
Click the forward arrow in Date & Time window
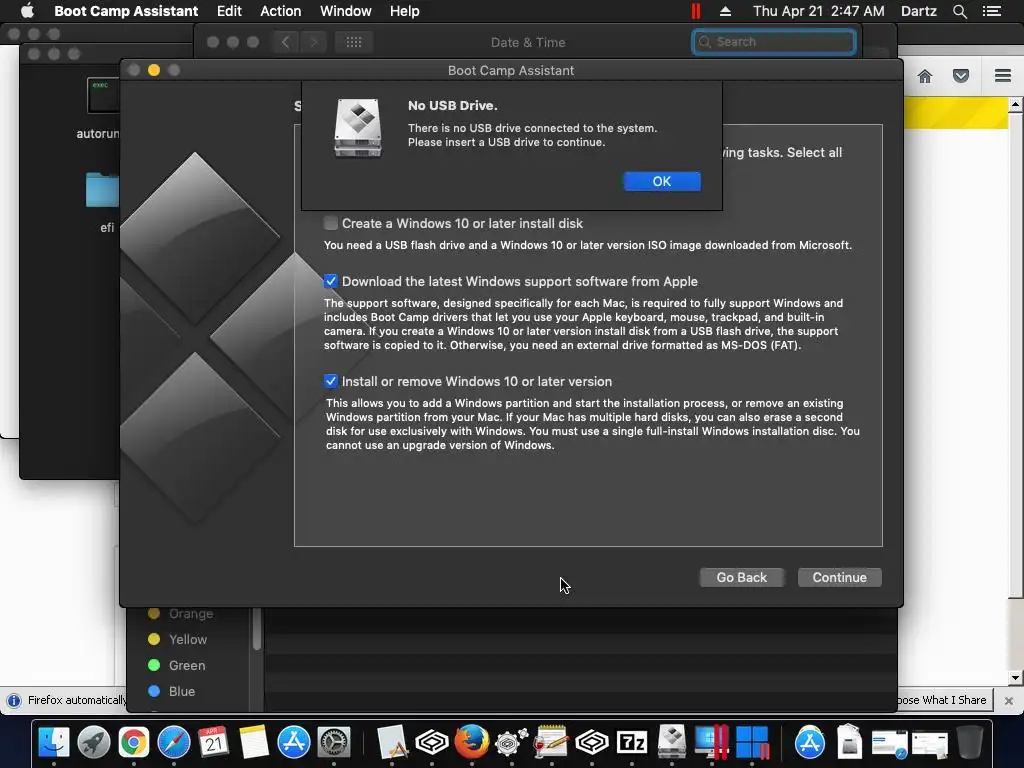click(313, 42)
